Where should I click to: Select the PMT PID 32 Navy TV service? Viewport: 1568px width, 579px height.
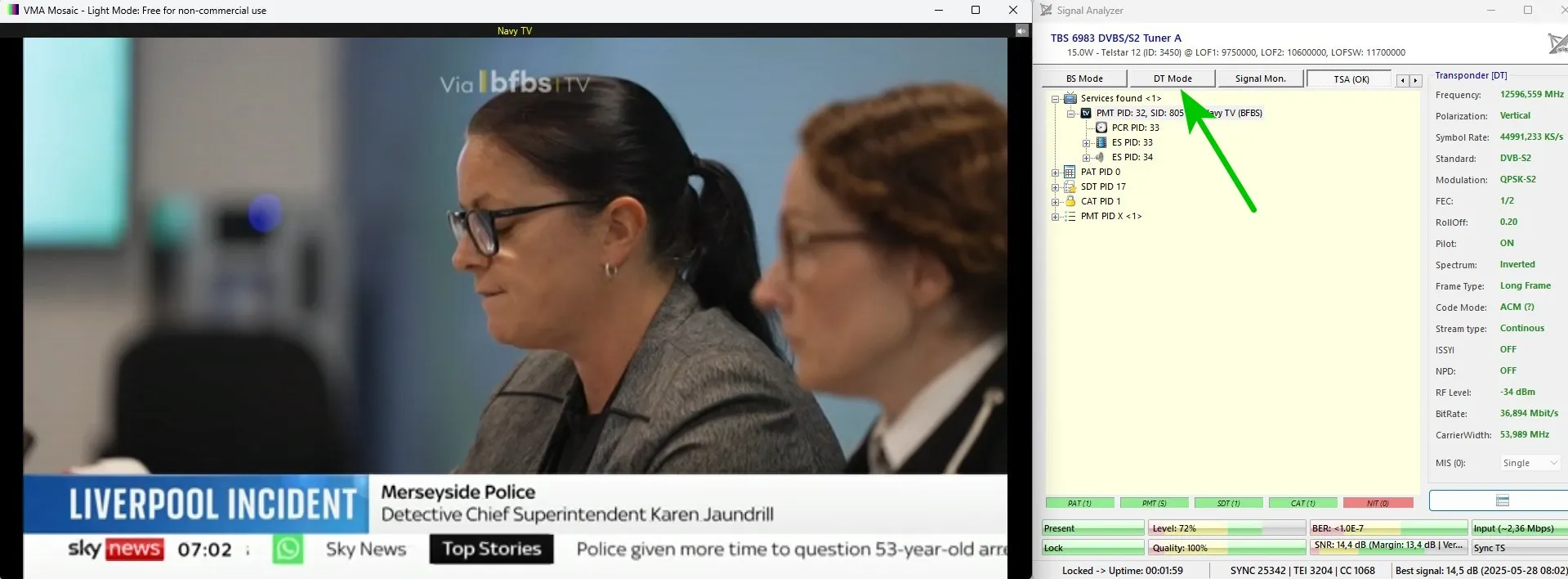pyautogui.click(x=1179, y=113)
